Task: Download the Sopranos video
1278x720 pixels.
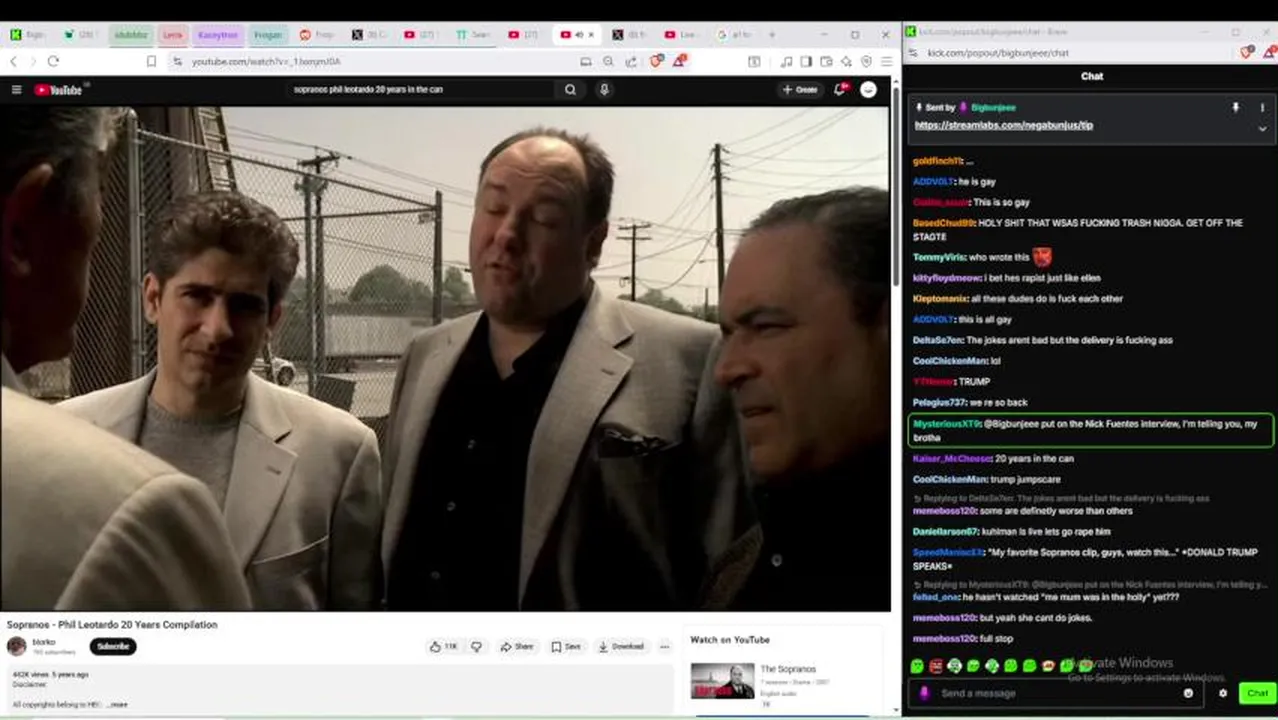Action: (x=621, y=646)
